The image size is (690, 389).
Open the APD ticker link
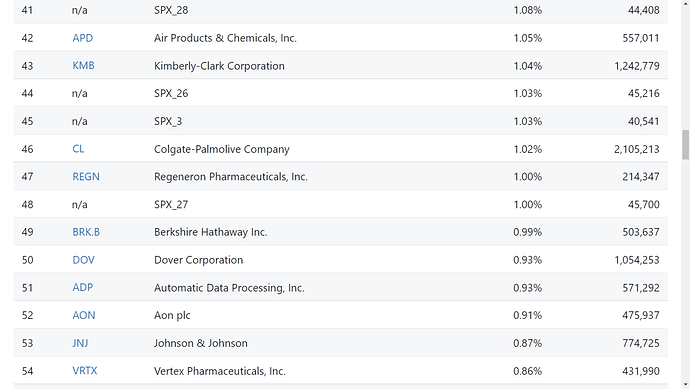click(x=83, y=38)
